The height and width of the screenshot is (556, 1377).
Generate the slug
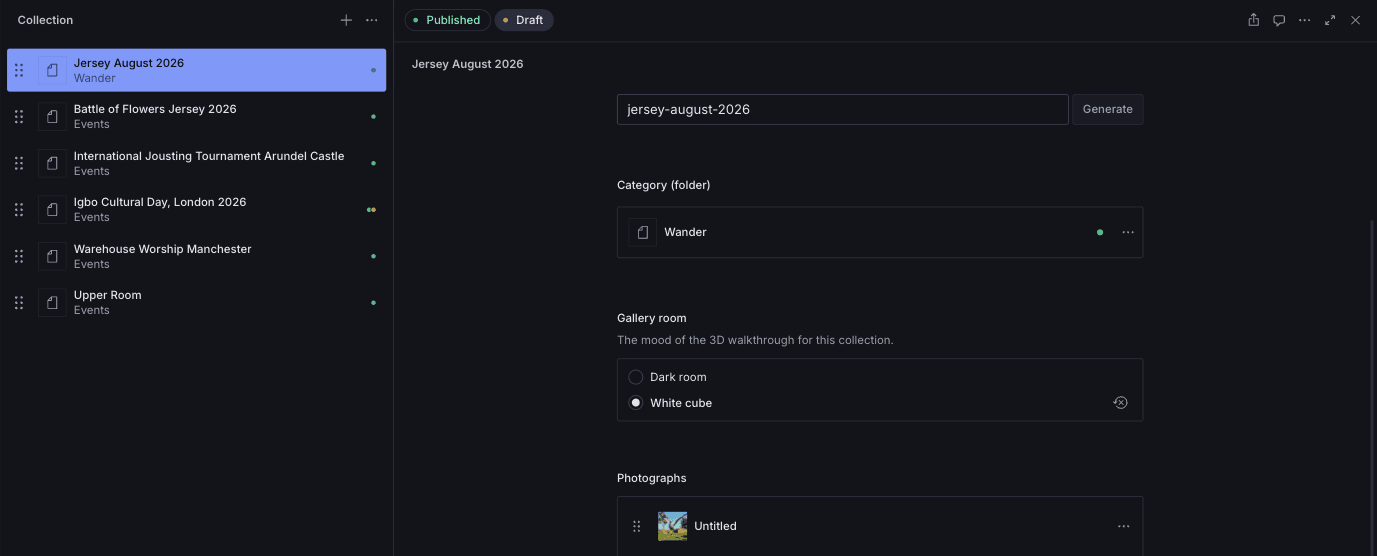(1107, 109)
